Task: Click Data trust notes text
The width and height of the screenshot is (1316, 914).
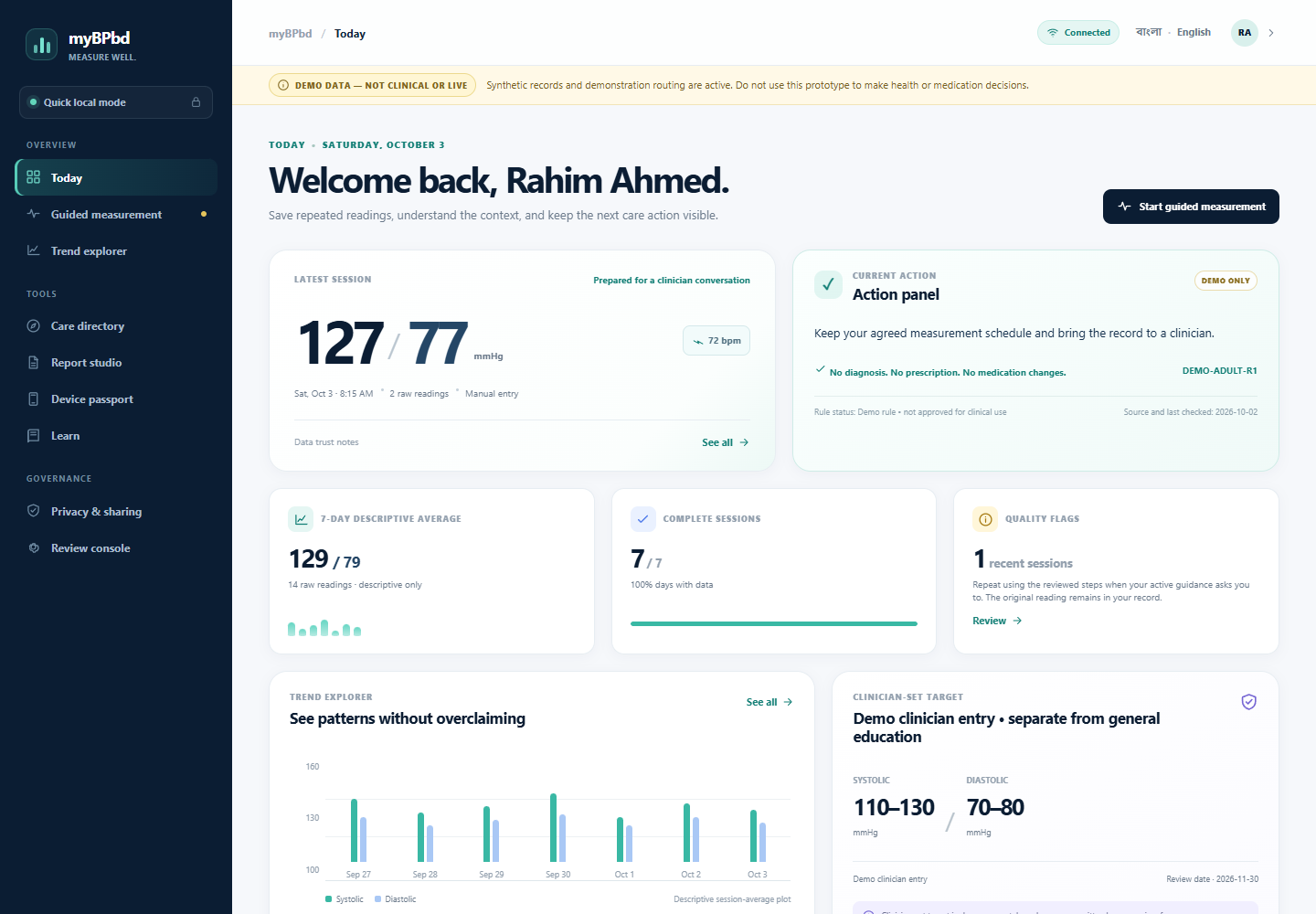Action: point(326,442)
